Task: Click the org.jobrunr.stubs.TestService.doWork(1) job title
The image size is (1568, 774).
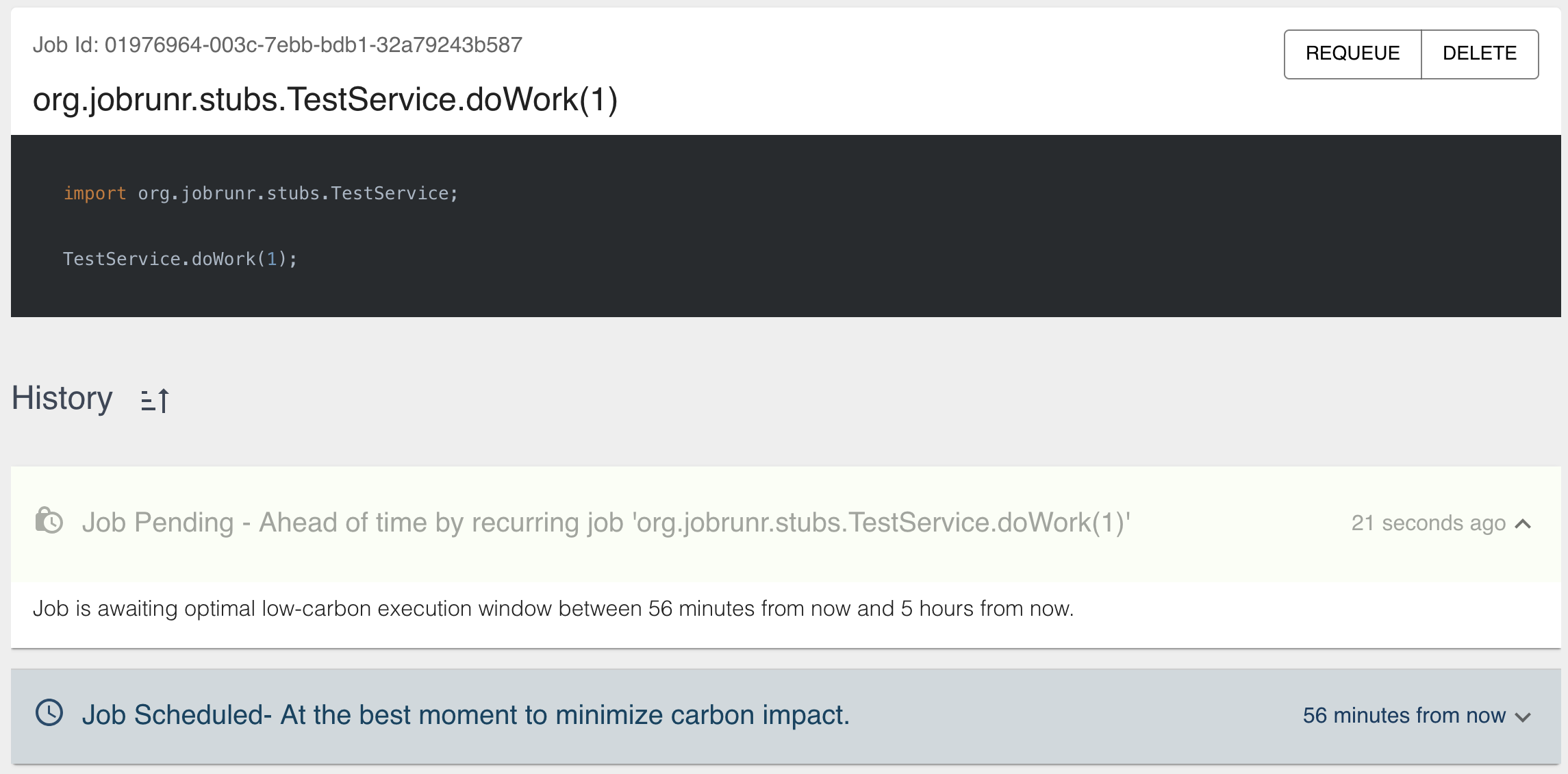Action: (325, 100)
